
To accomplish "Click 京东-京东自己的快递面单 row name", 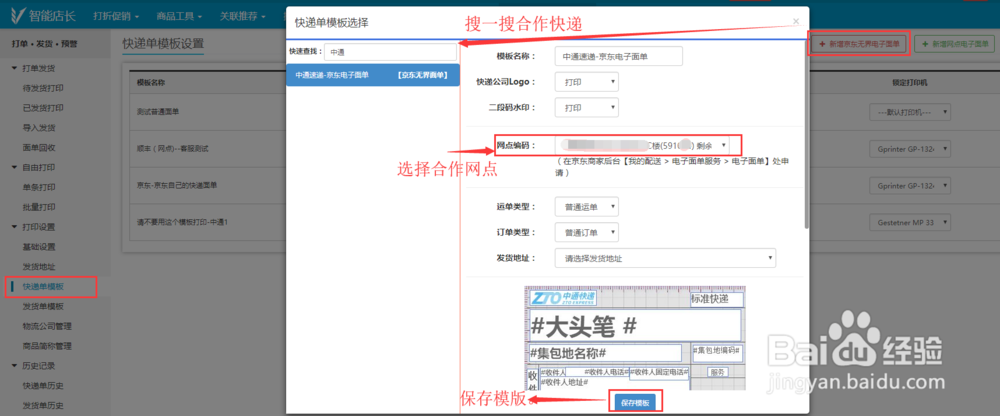I will pos(177,185).
